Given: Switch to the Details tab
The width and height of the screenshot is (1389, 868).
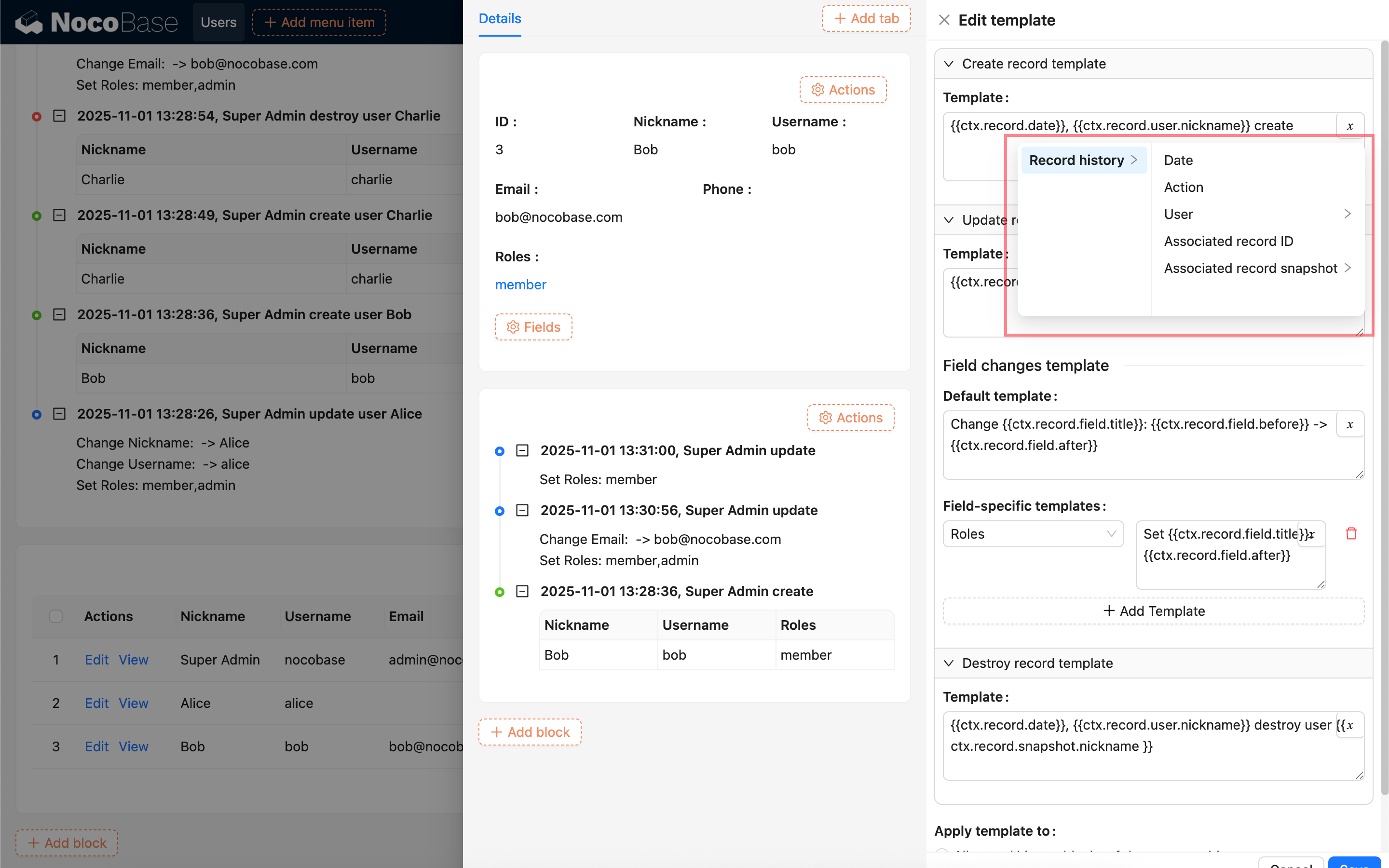Looking at the screenshot, I should point(499,19).
